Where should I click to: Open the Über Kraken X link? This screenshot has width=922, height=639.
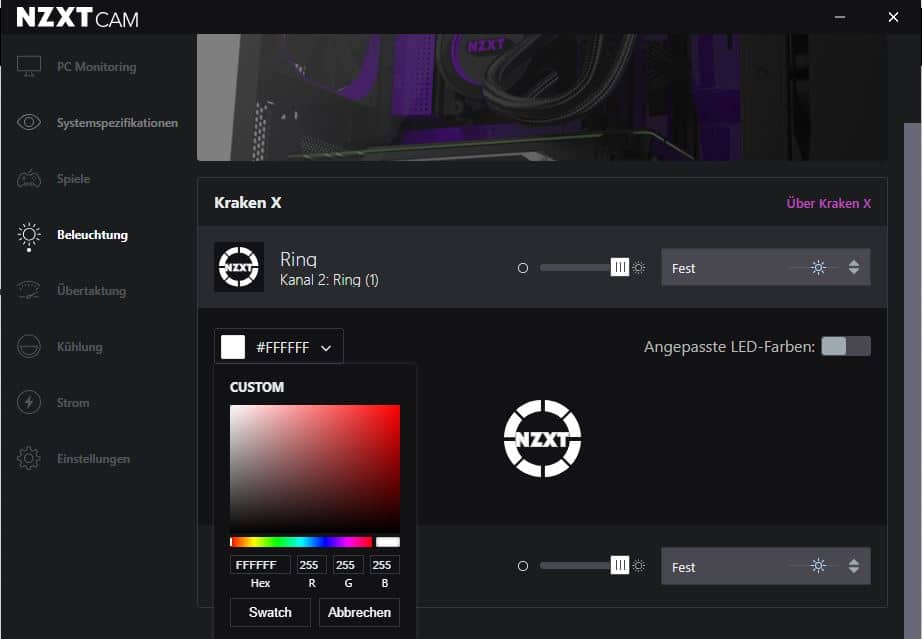[x=828, y=203]
